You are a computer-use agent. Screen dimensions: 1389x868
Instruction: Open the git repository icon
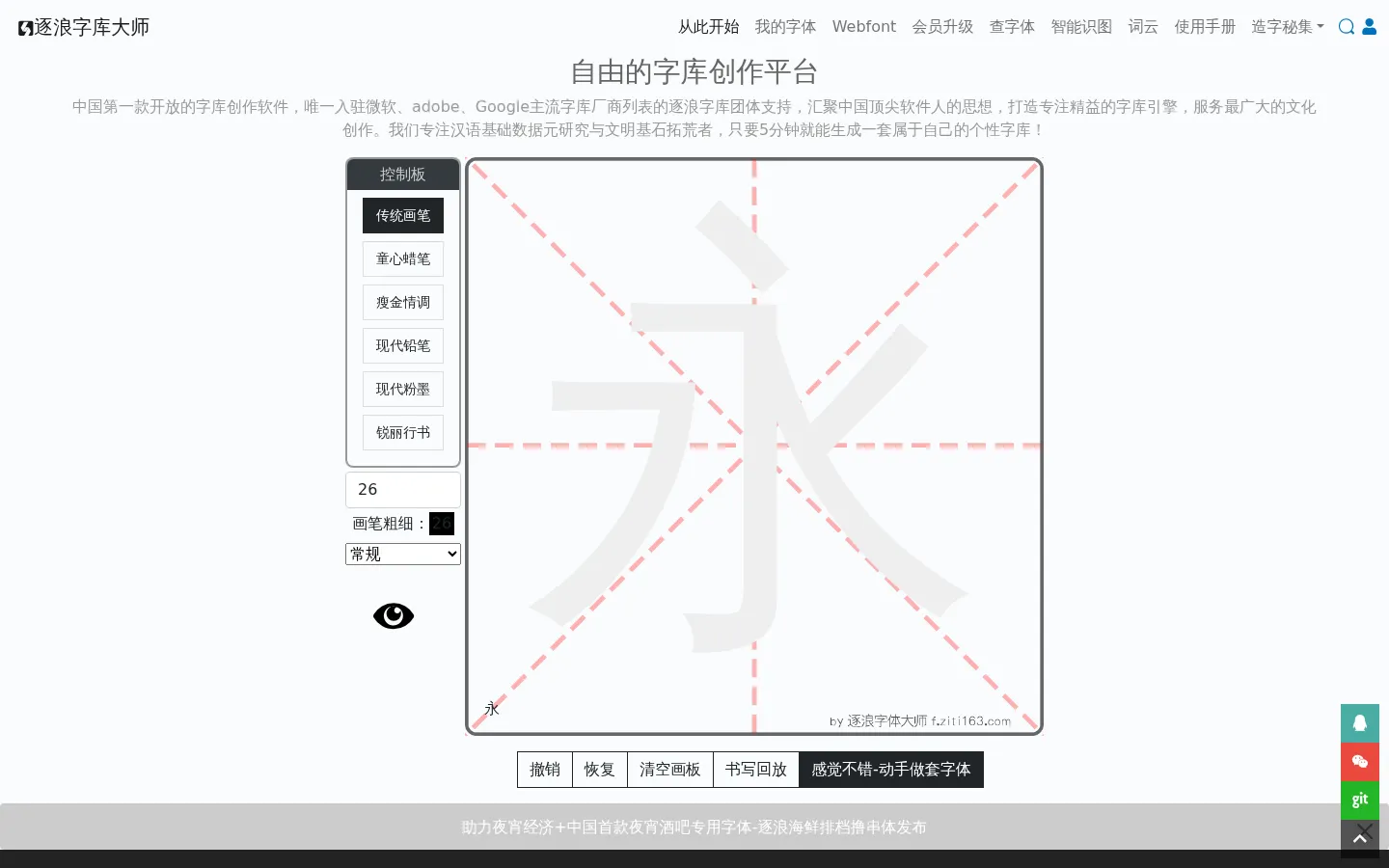[1360, 800]
